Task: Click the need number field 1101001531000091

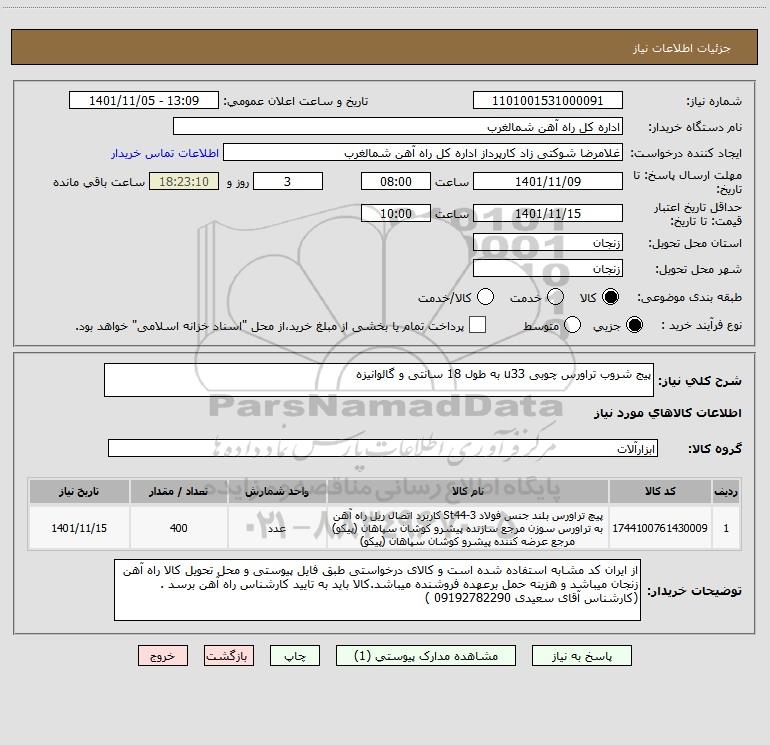Action: point(548,101)
